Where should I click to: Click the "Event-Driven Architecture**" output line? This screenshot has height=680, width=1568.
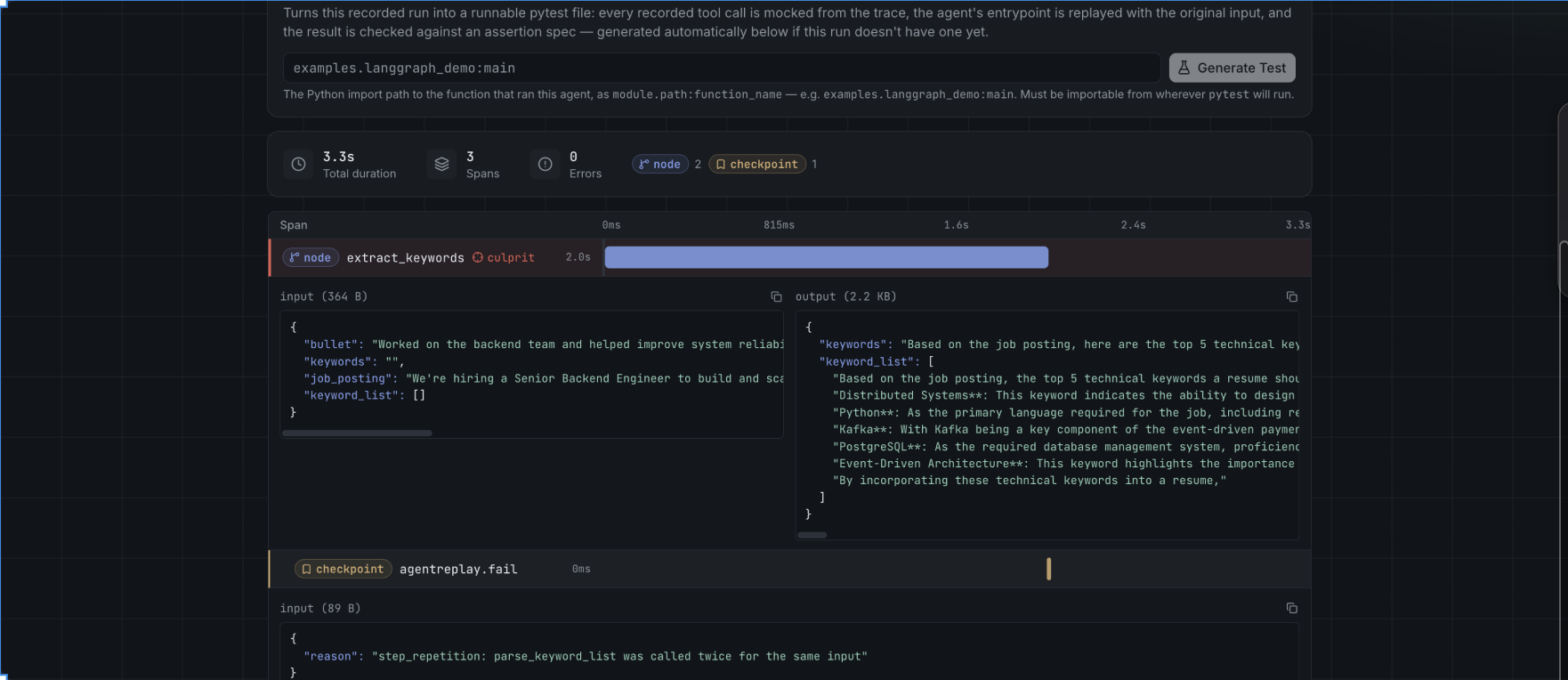coord(1064,463)
